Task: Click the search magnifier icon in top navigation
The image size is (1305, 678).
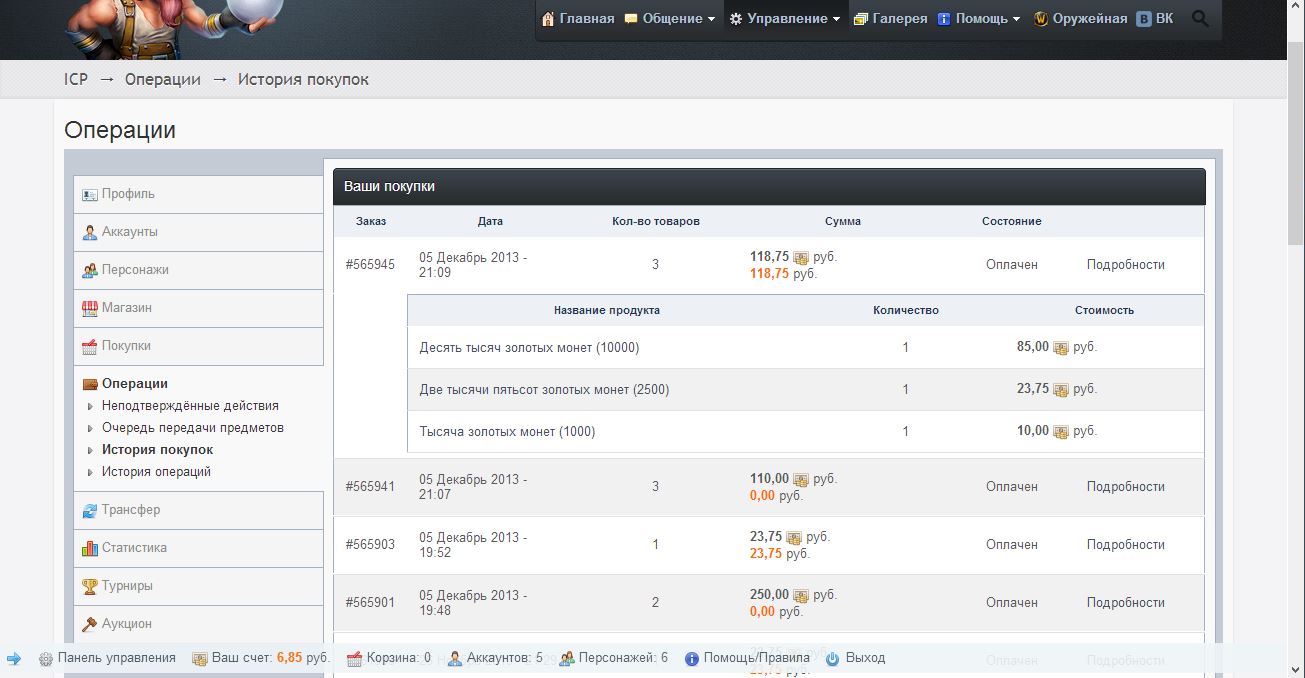Action: [x=1200, y=19]
